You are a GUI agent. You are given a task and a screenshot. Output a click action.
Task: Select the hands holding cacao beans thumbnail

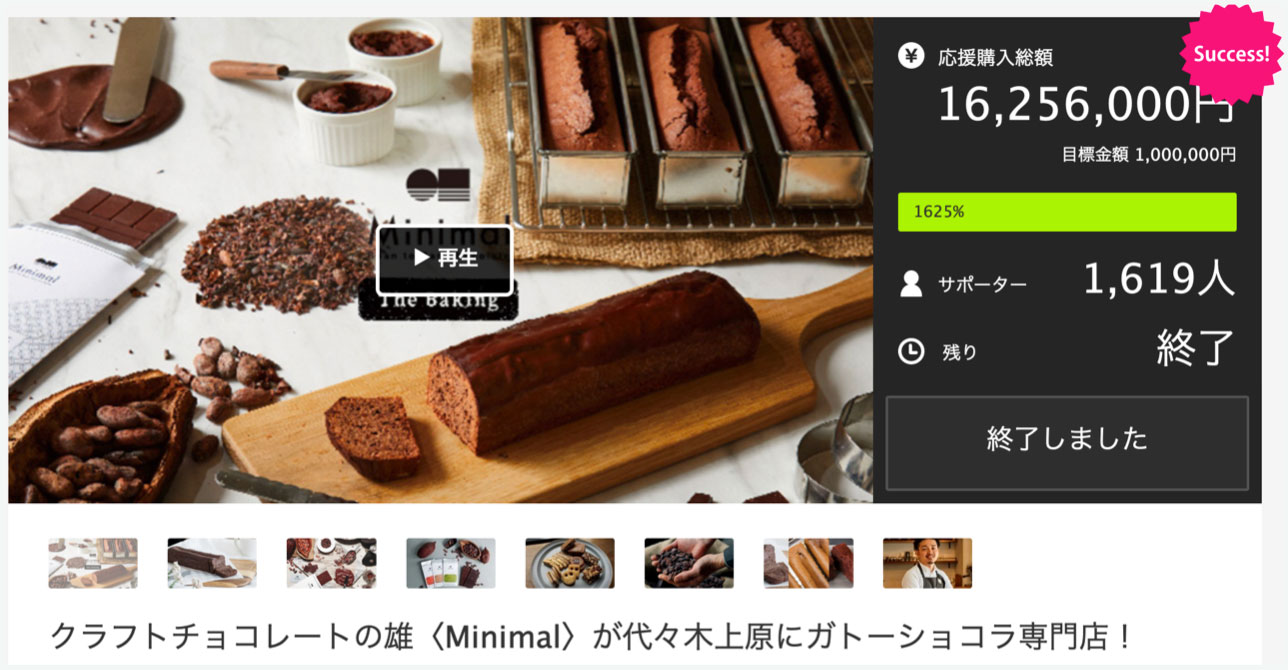coord(689,563)
